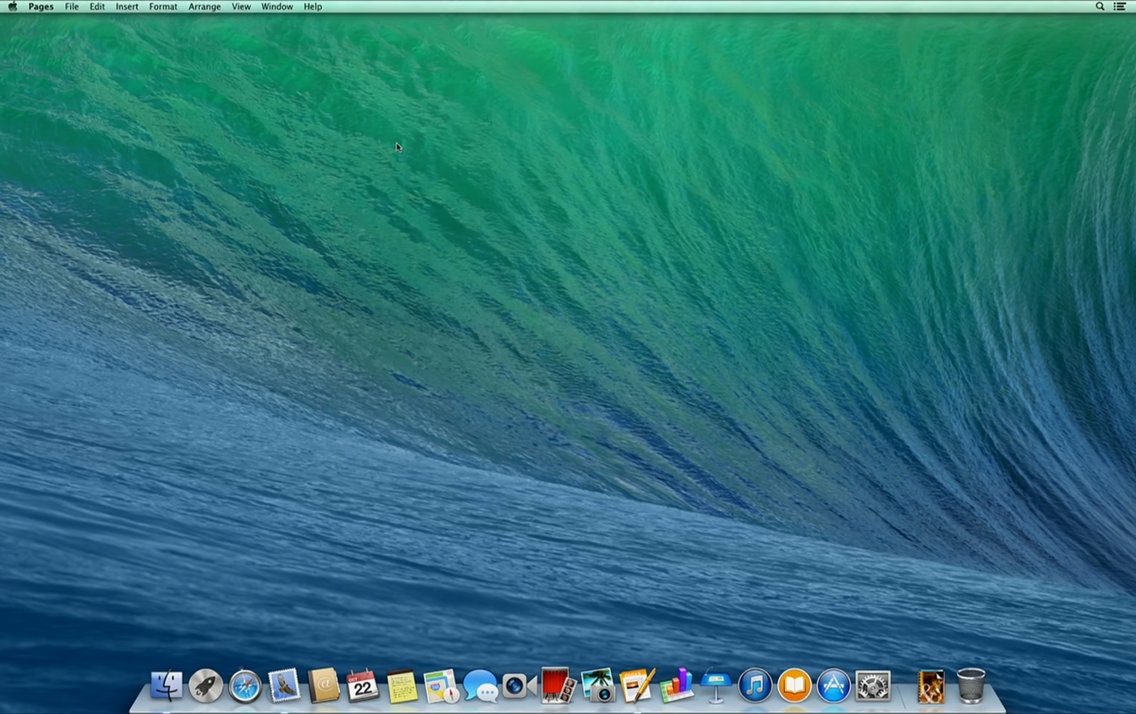Open the Pages Format menu

point(162,6)
